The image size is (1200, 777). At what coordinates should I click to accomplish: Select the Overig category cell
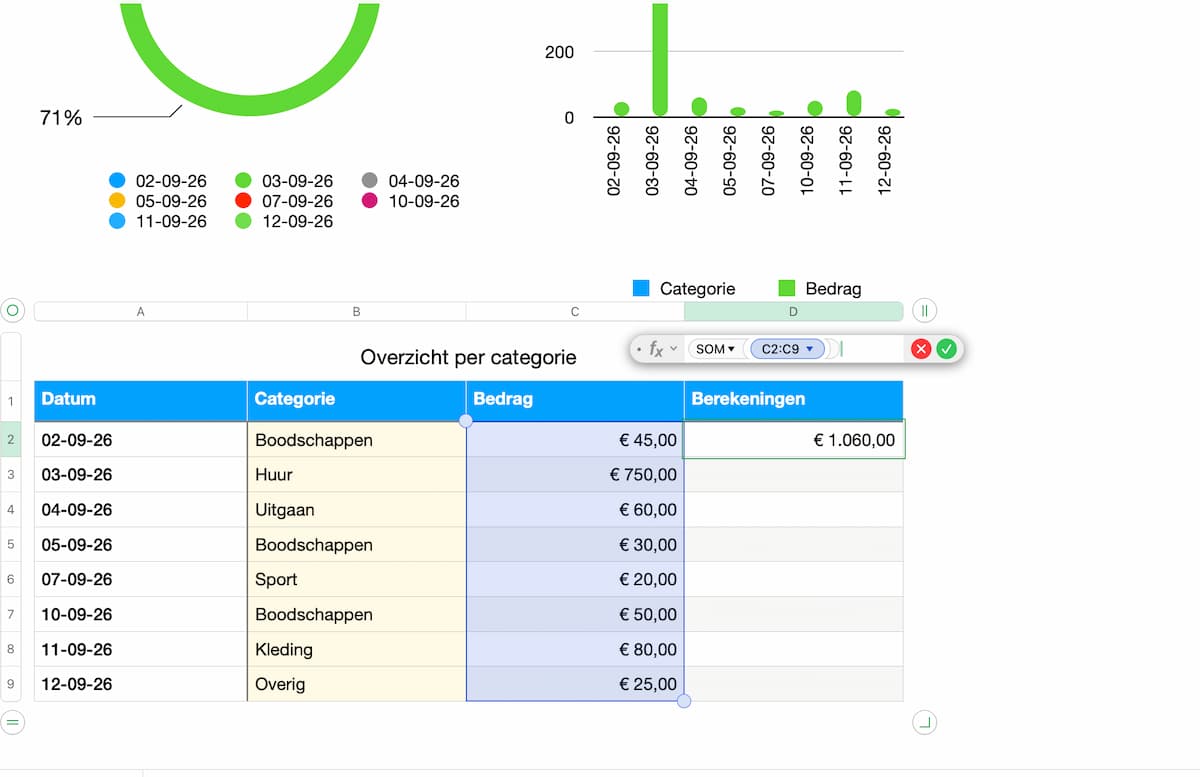click(x=357, y=684)
